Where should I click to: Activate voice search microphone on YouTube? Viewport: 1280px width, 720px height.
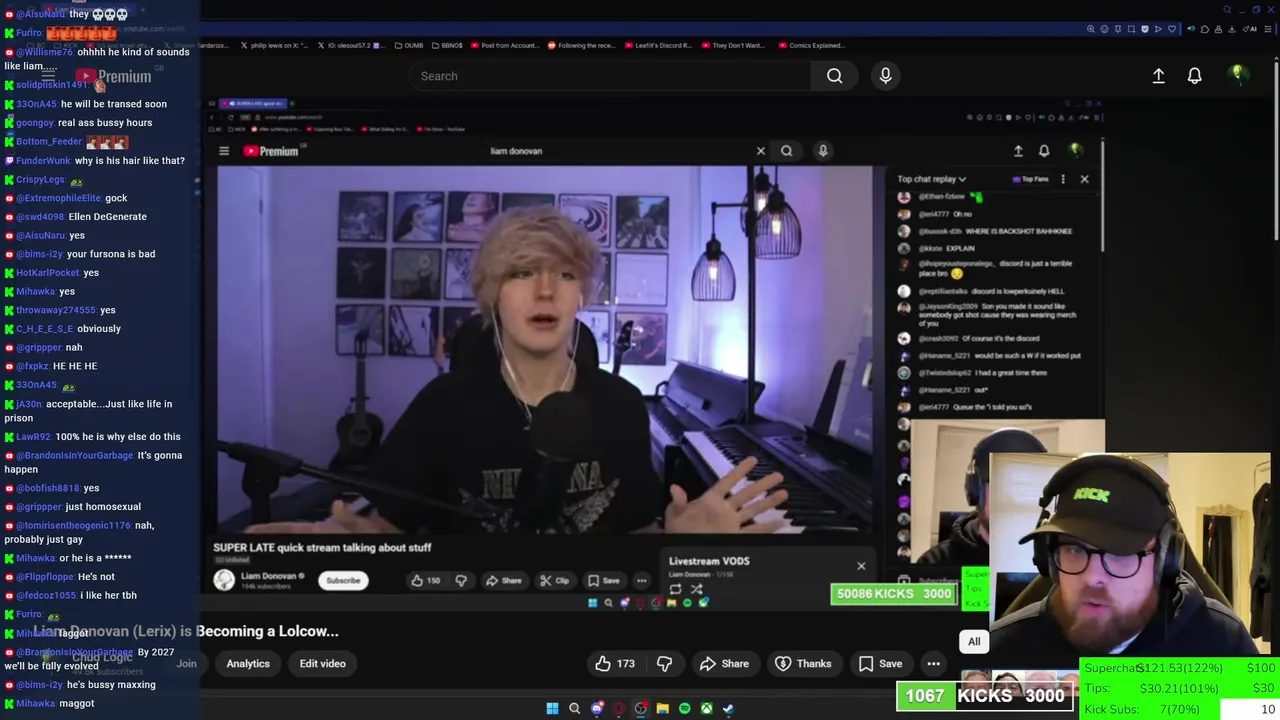885,76
